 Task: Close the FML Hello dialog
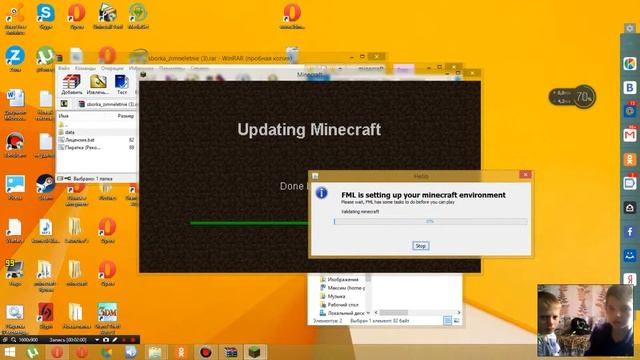tap(525, 175)
